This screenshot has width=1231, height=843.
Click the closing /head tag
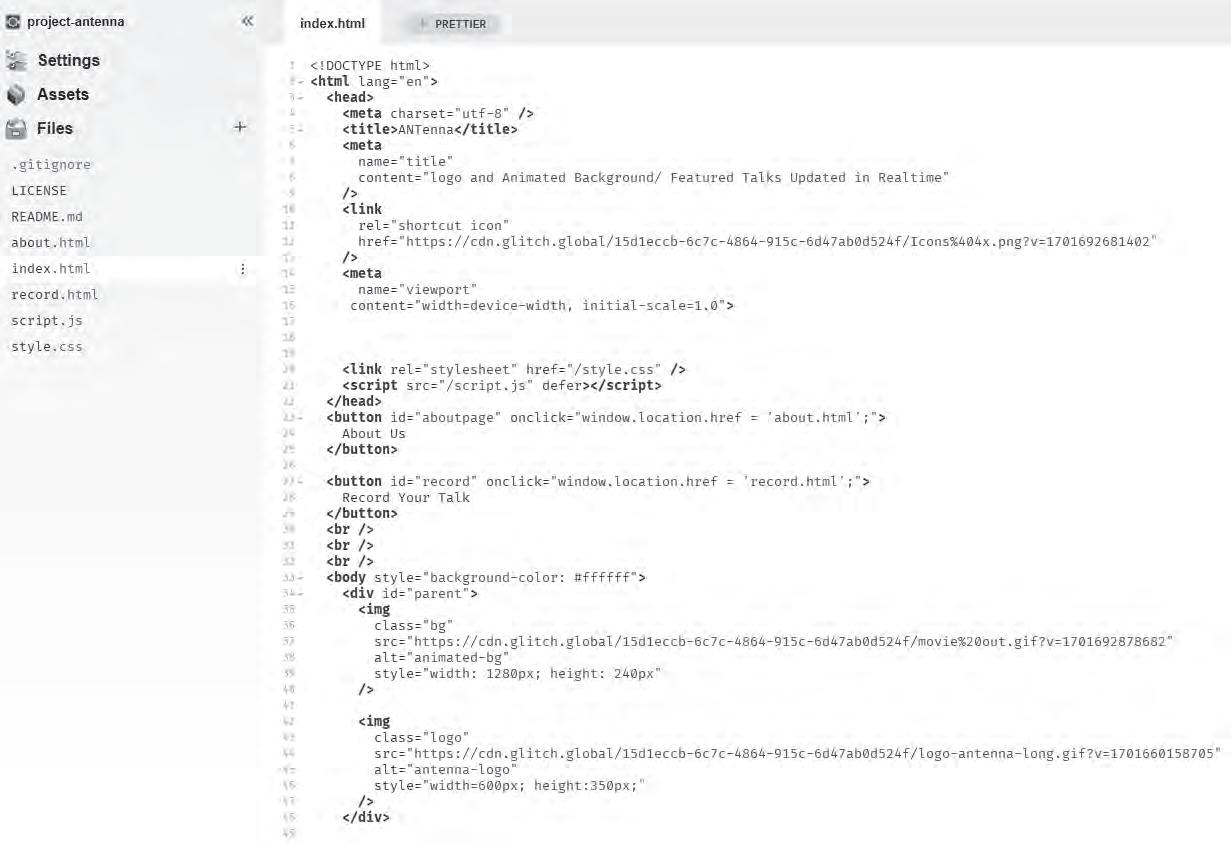(354, 402)
